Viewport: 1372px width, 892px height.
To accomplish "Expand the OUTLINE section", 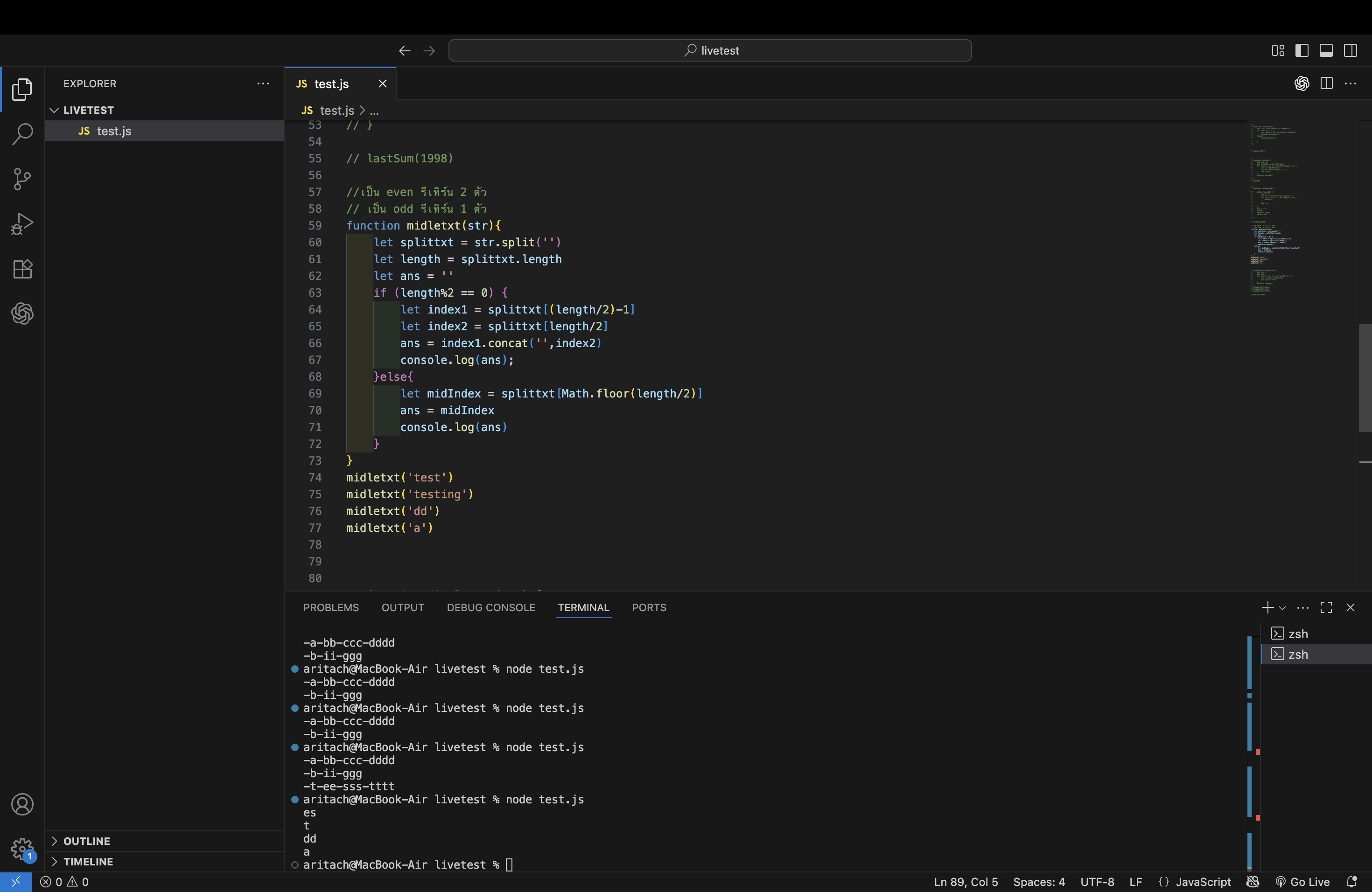I will (86, 841).
